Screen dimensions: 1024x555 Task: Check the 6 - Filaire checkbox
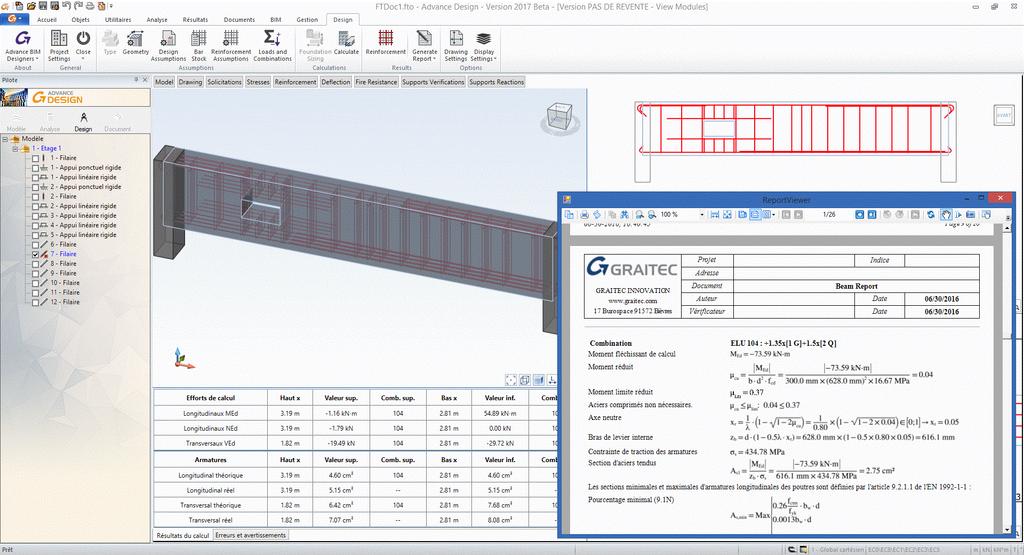tap(35, 244)
